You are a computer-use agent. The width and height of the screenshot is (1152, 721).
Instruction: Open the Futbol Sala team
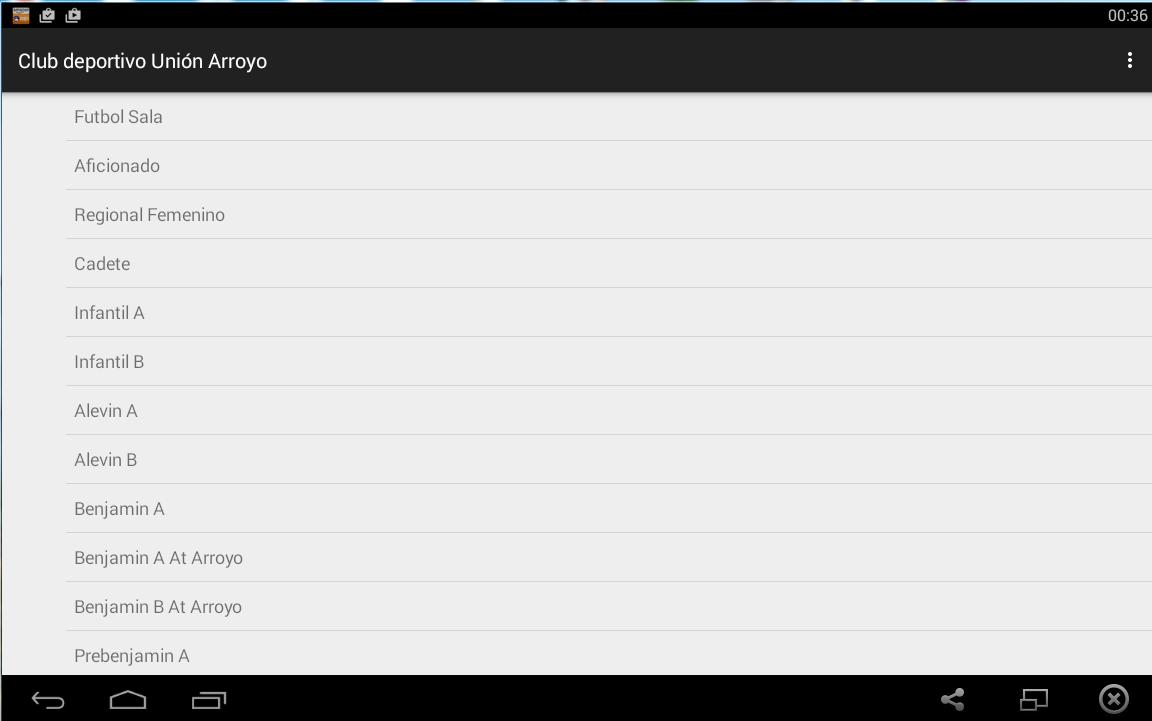[118, 117]
